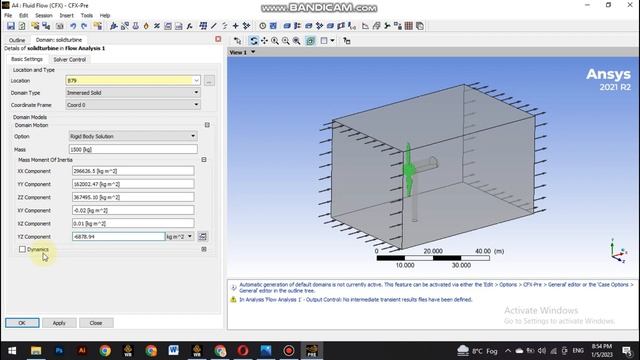Click the Mass input field
This screenshot has height=360, width=640.
[x=133, y=149]
